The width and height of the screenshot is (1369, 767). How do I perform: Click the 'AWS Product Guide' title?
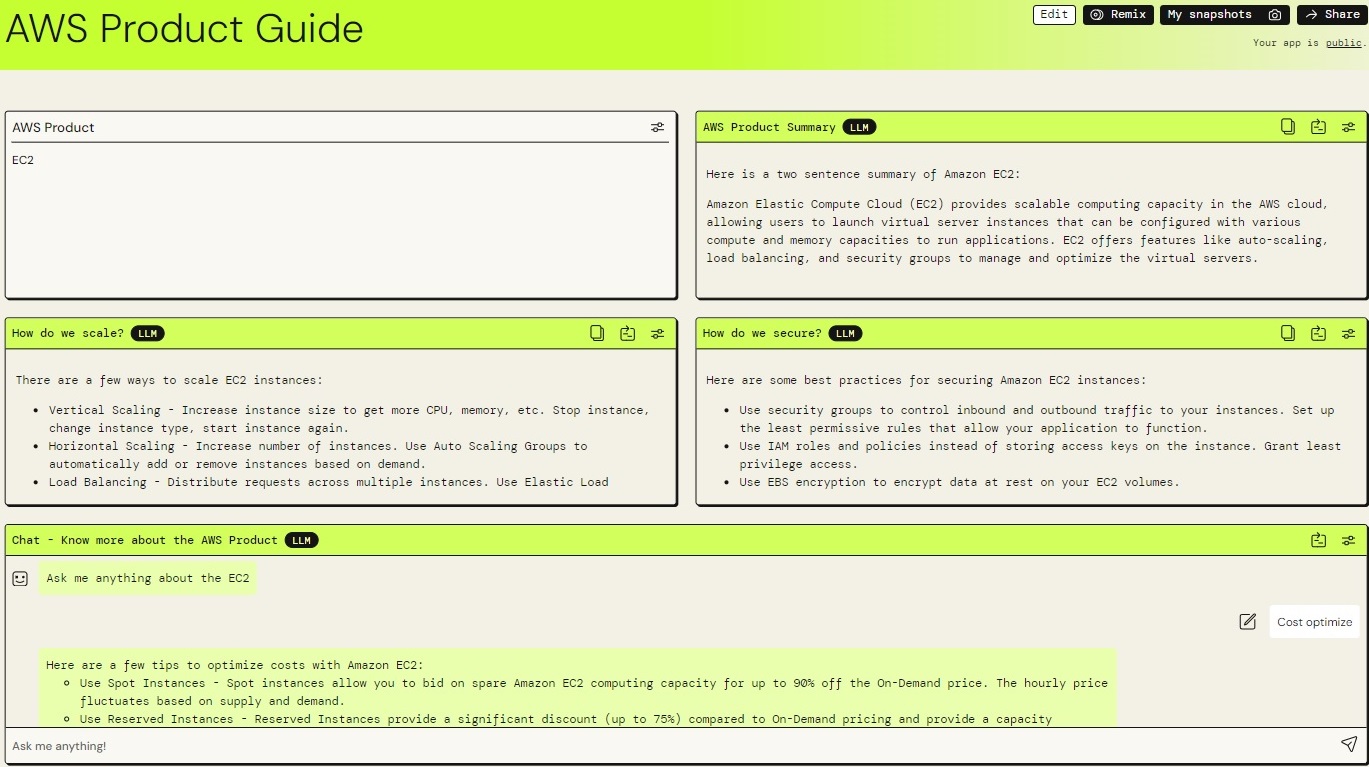(x=185, y=28)
